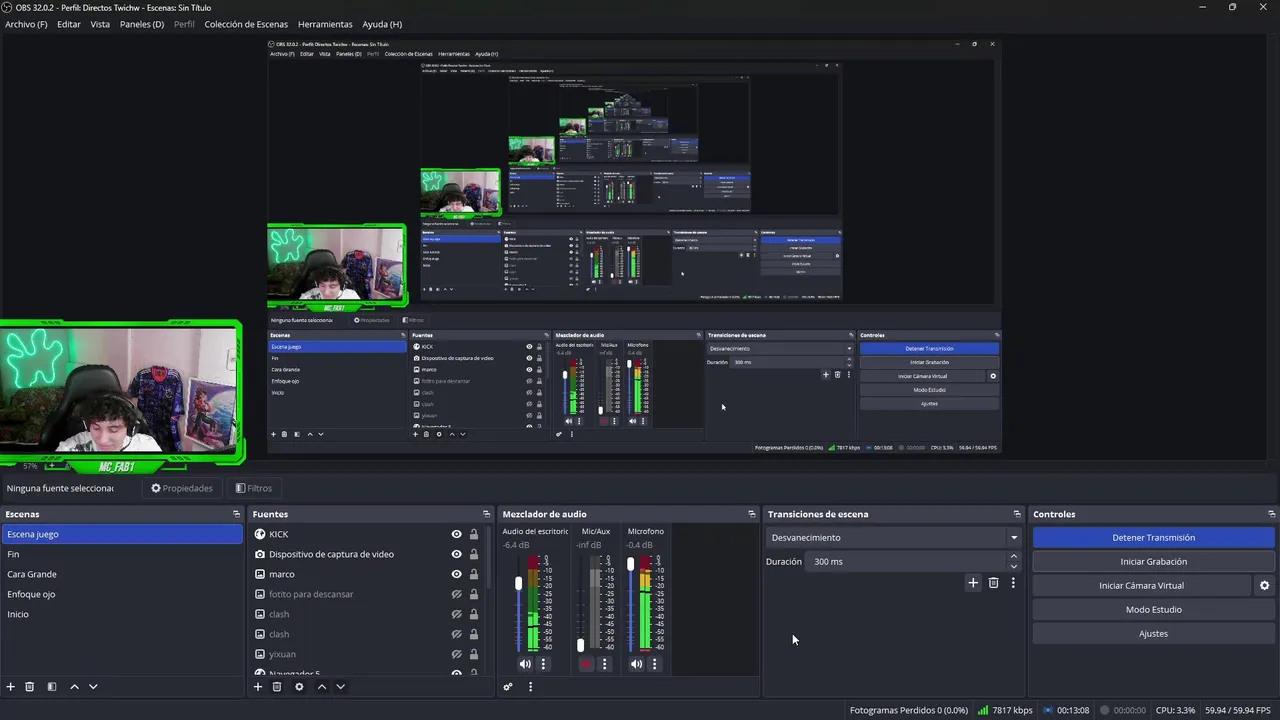Image resolution: width=1280 pixels, height=720 pixels.
Task: Click the Propiedades button
Action: point(182,488)
